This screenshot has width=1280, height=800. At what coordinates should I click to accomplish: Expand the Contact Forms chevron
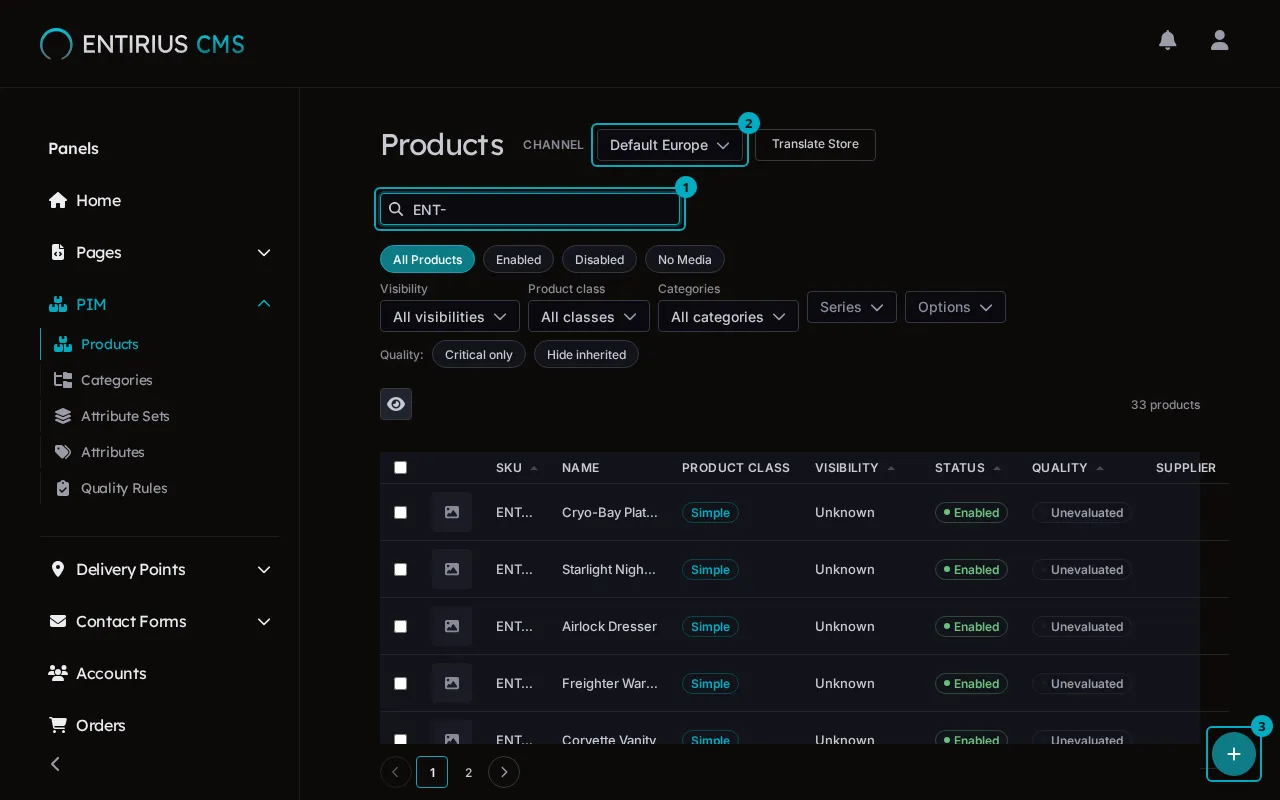pyautogui.click(x=264, y=621)
